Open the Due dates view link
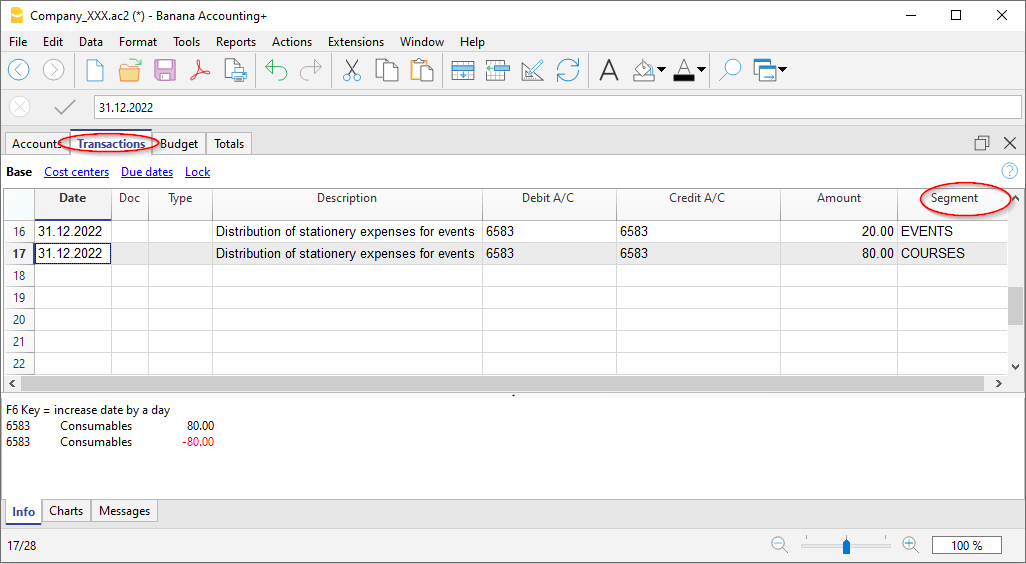 pyautogui.click(x=147, y=172)
